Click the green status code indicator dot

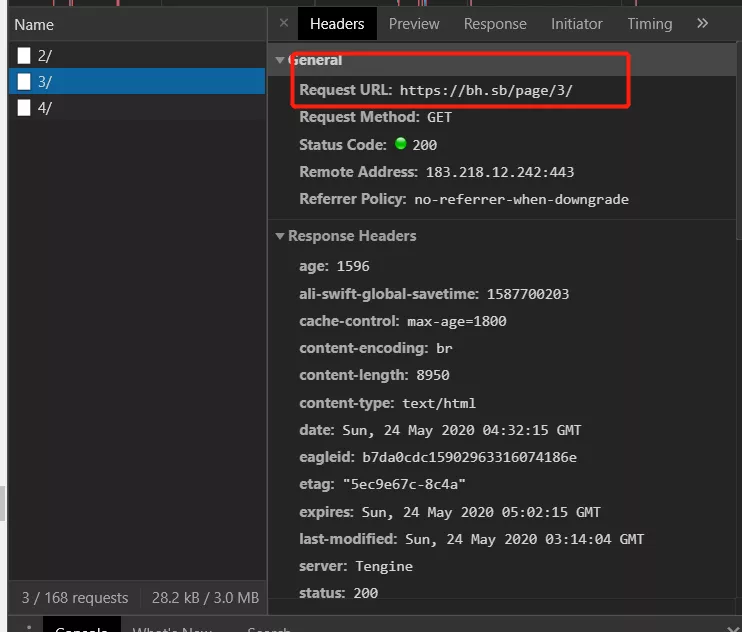pos(400,145)
